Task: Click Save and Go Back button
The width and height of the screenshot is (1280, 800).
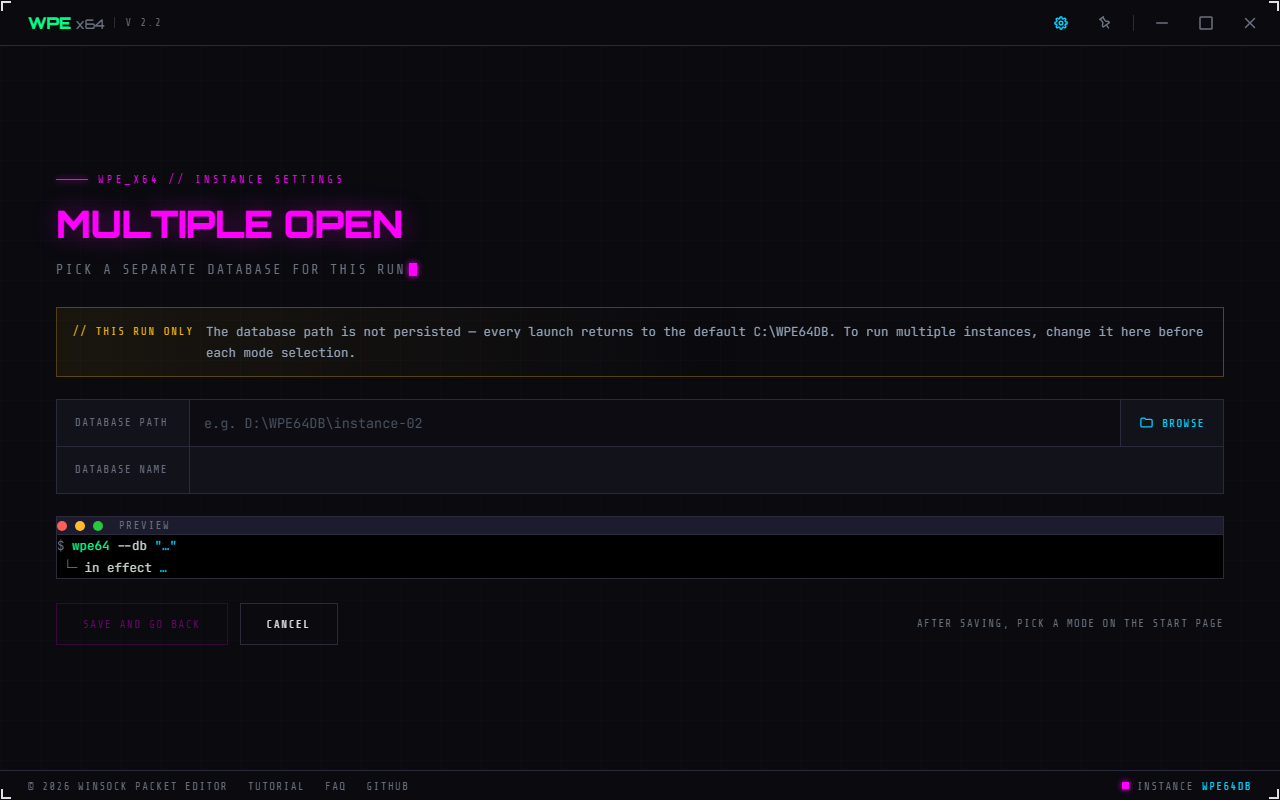Action: pos(142,624)
